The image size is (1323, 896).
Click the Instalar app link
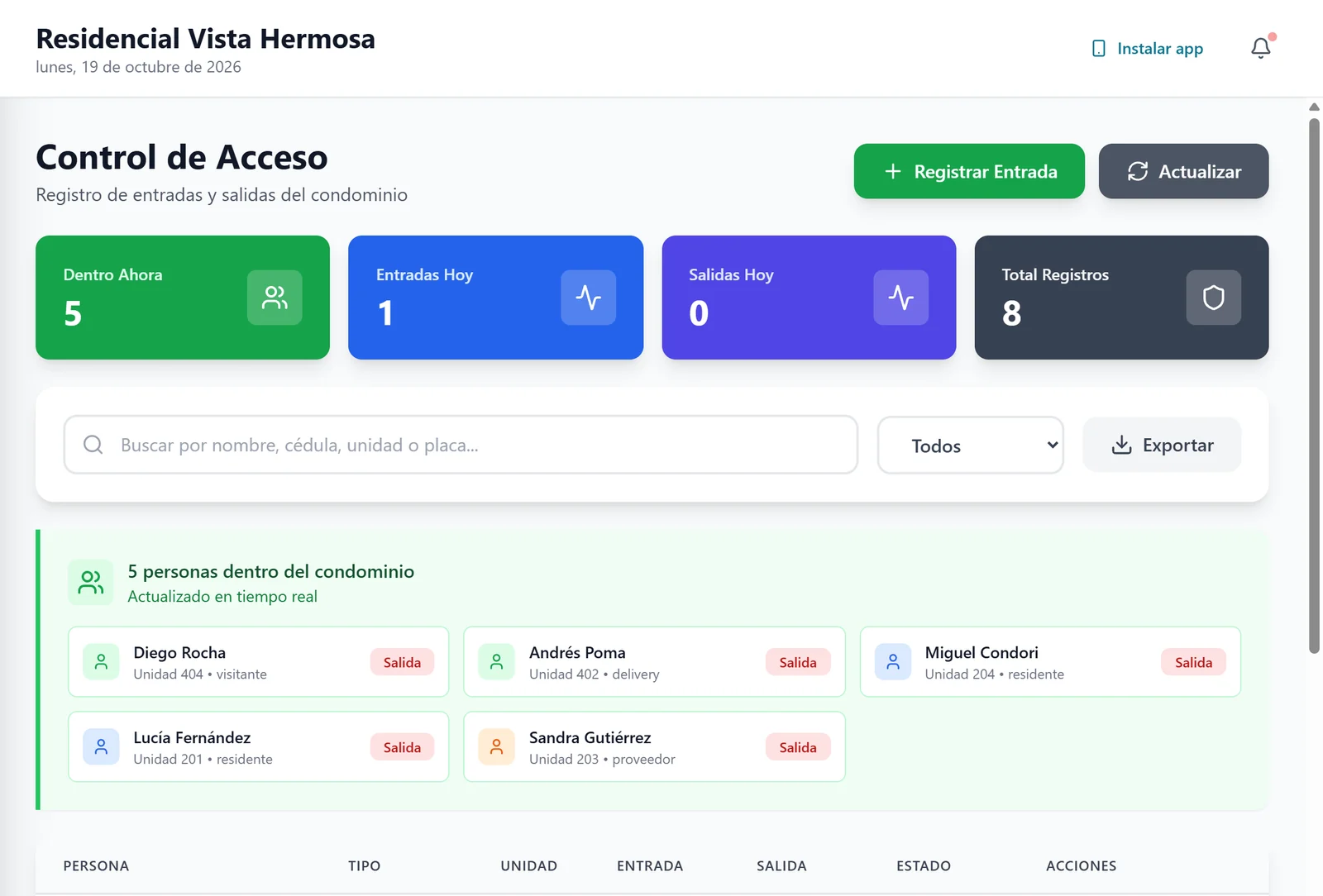click(x=1148, y=49)
